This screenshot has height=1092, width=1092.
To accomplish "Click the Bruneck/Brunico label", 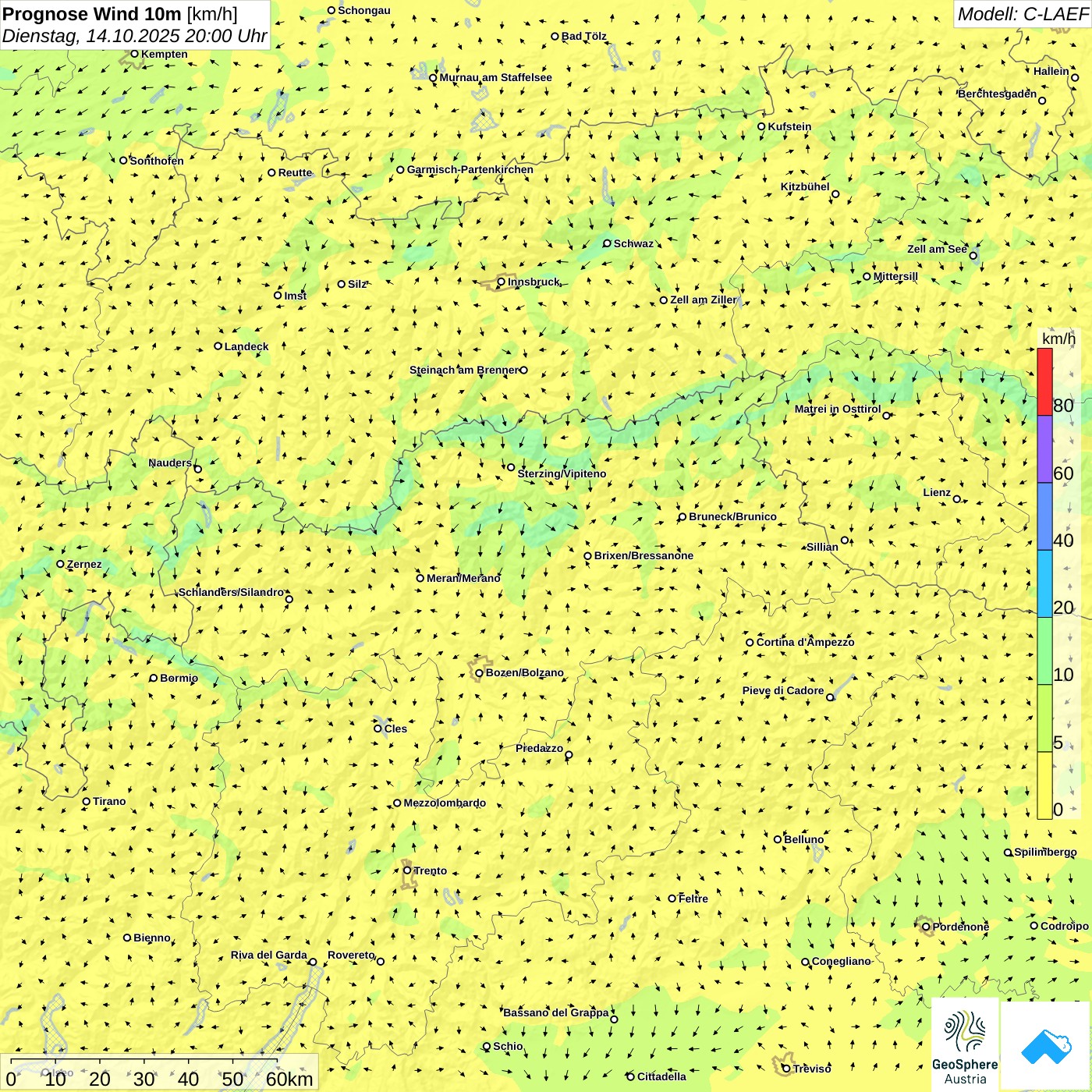I will coord(732,516).
